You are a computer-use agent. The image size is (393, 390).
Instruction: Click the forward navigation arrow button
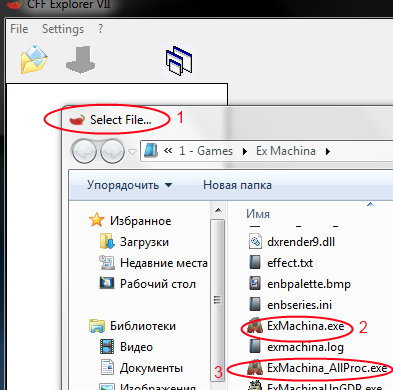click(x=113, y=151)
